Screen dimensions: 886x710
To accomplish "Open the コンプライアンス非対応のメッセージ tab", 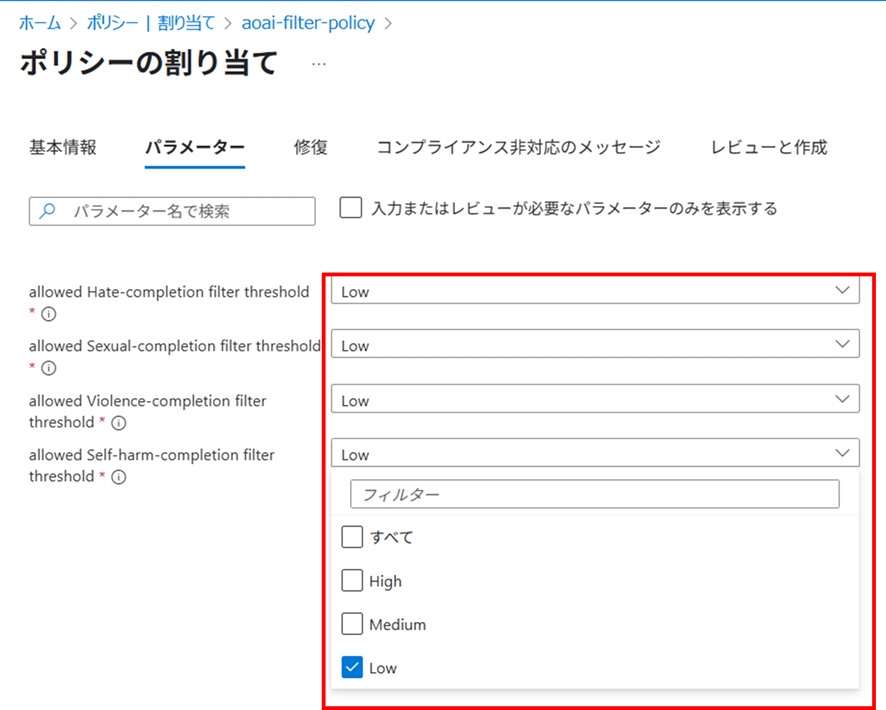I will click(x=519, y=147).
